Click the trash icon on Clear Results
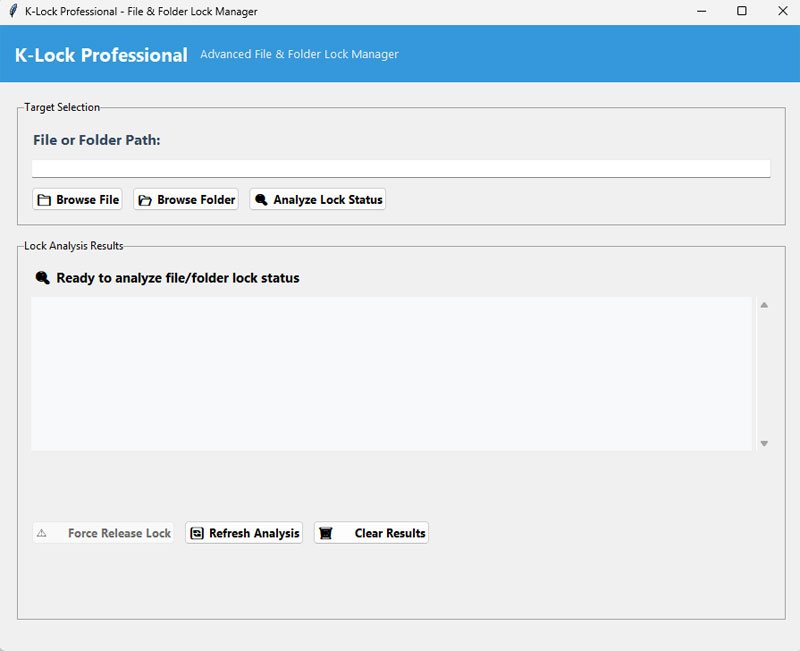The width and height of the screenshot is (800, 651). pos(326,533)
